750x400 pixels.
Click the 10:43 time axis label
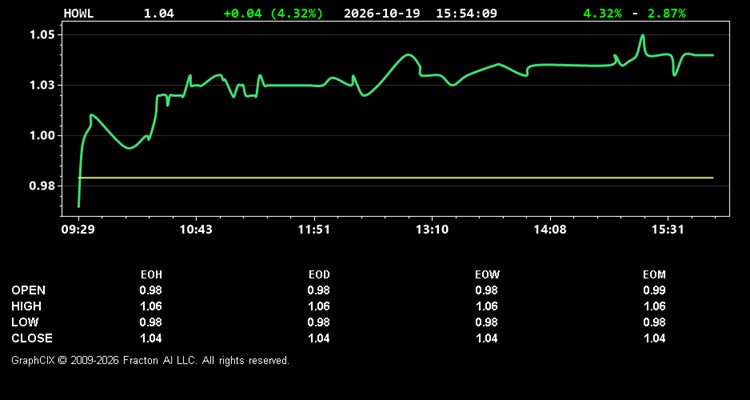pos(196,230)
